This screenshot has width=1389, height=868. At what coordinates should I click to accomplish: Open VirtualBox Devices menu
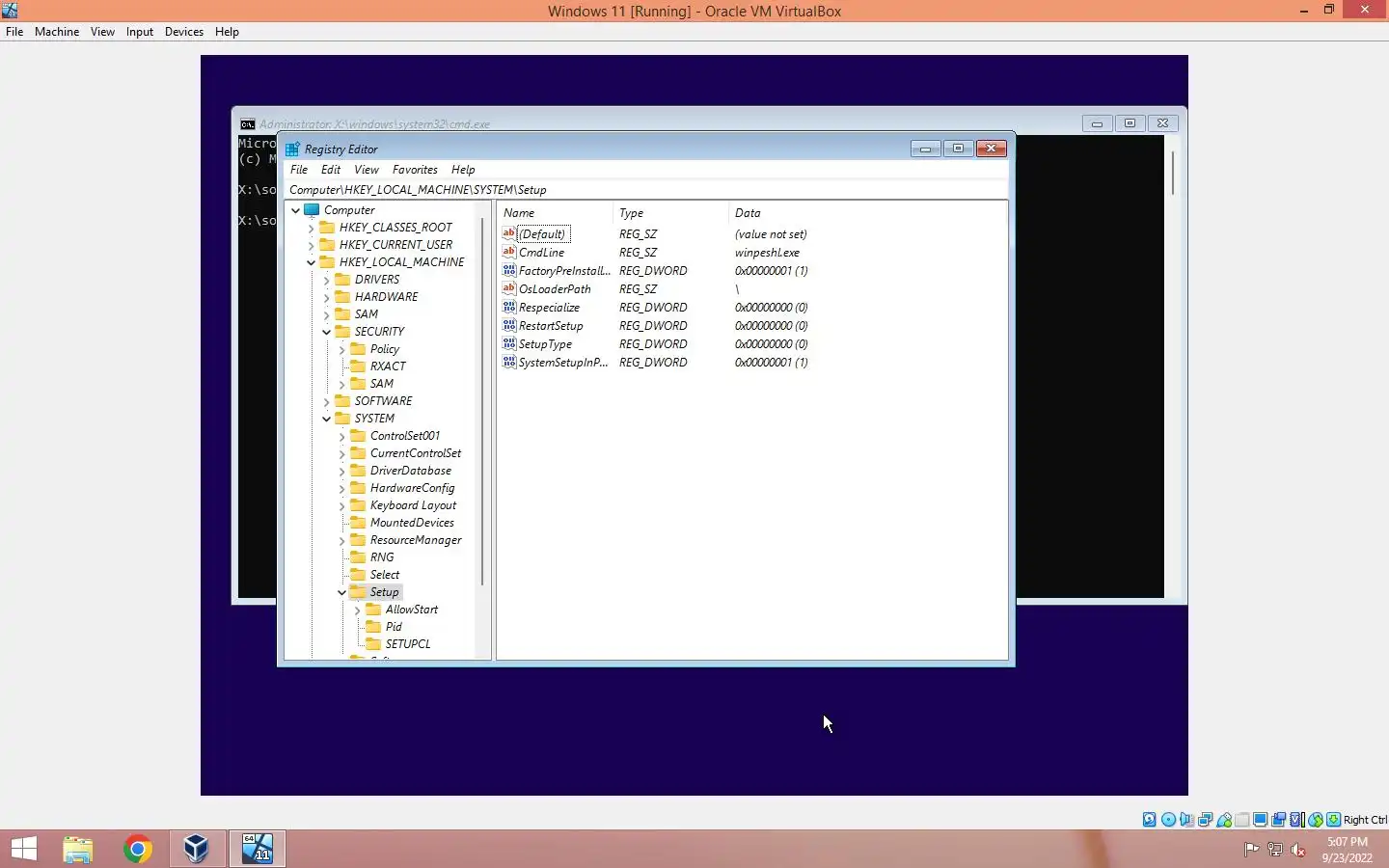pos(184,32)
